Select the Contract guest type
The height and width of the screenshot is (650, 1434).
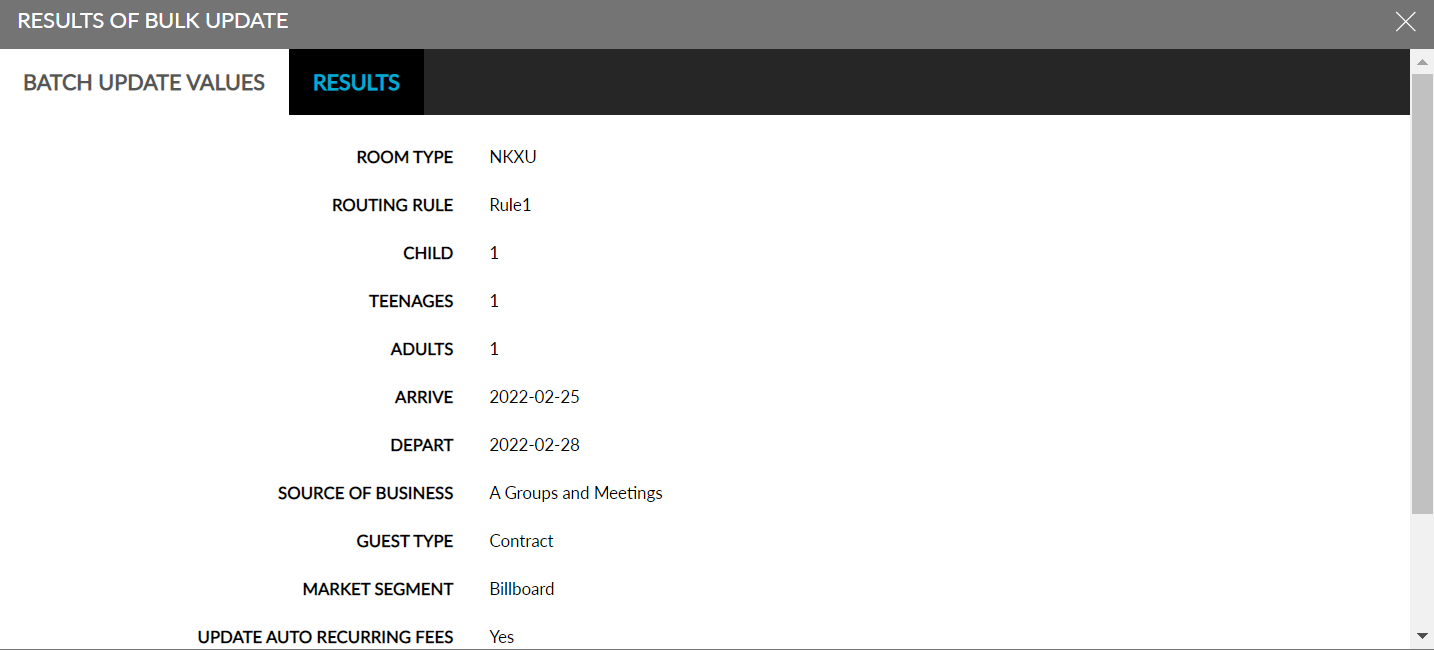pos(521,541)
